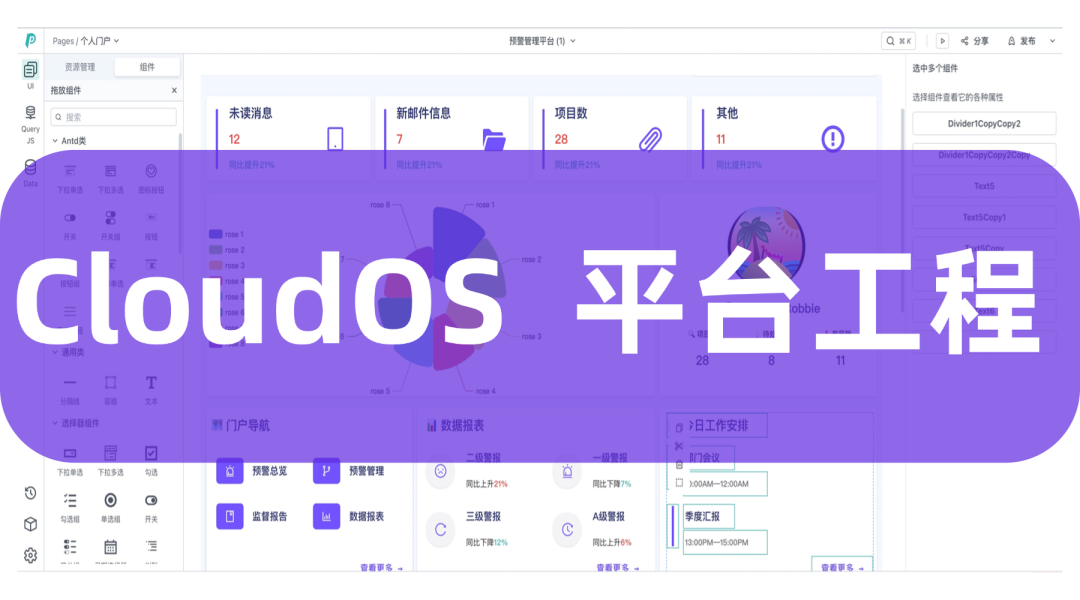
Task: Click the rose 2 legend color swatch
Action: (216, 250)
